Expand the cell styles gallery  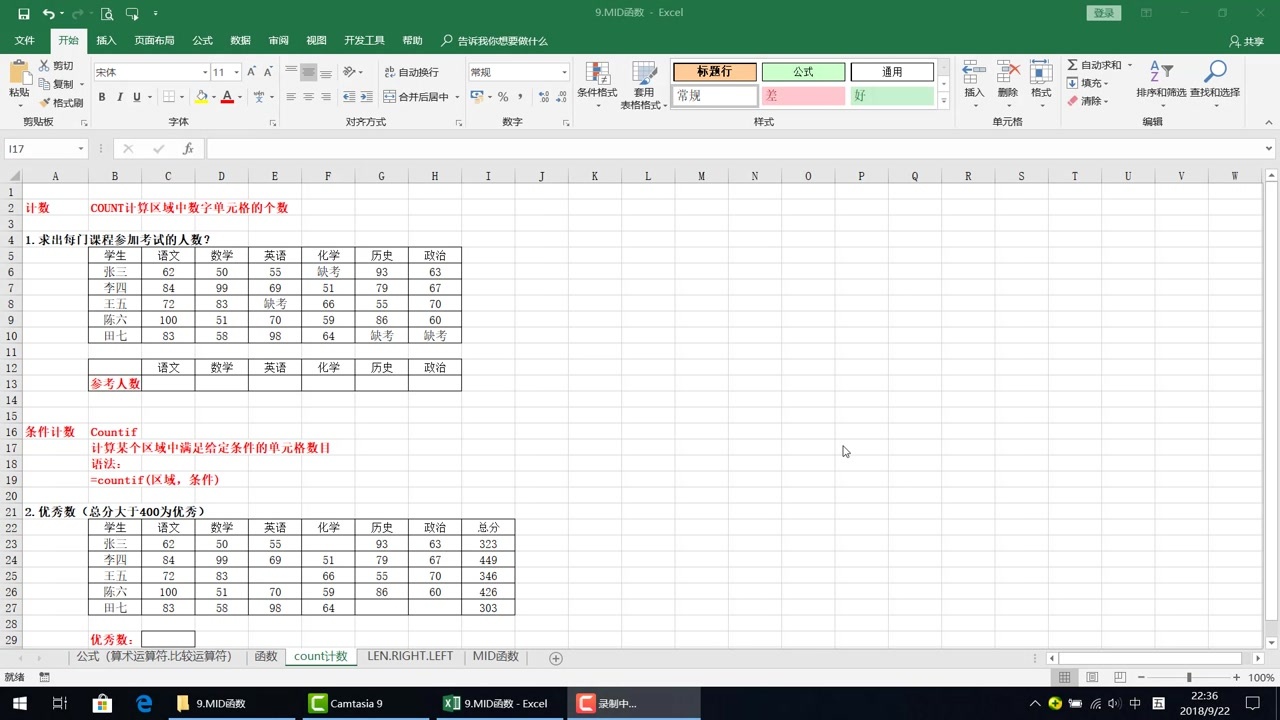pyautogui.click(x=944, y=101)
